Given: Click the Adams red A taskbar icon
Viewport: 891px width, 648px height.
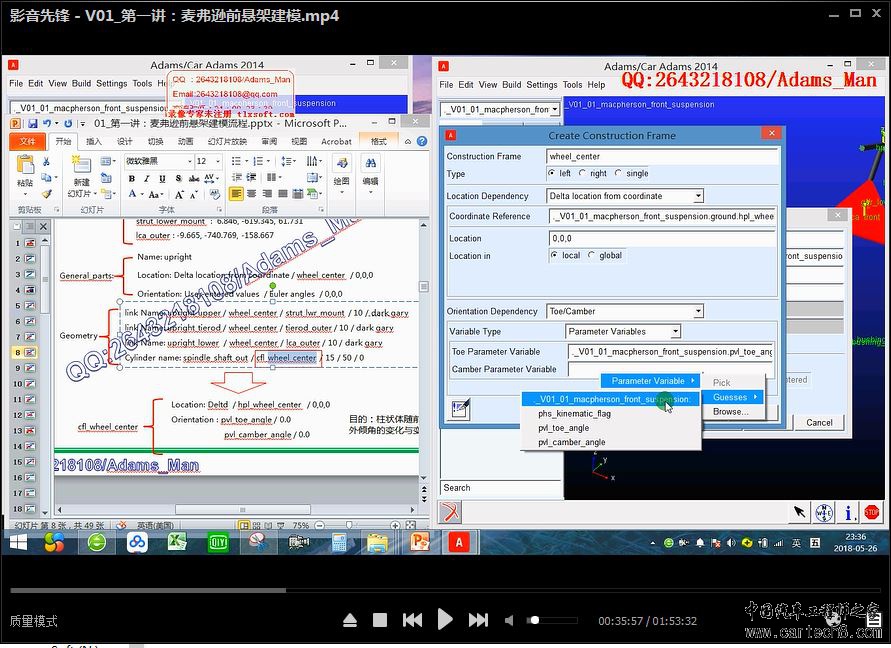Looking at the screenshot, I should coord(459,543).
